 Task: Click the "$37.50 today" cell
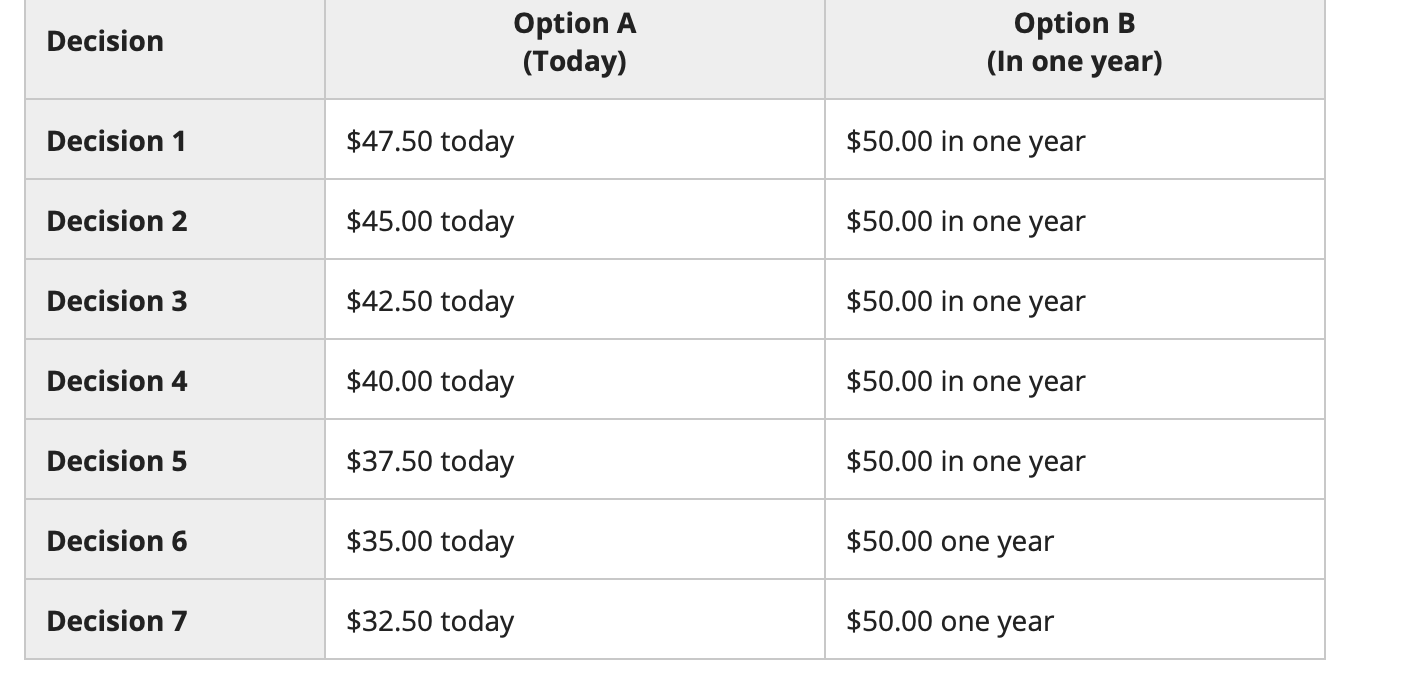click(430, 461)
